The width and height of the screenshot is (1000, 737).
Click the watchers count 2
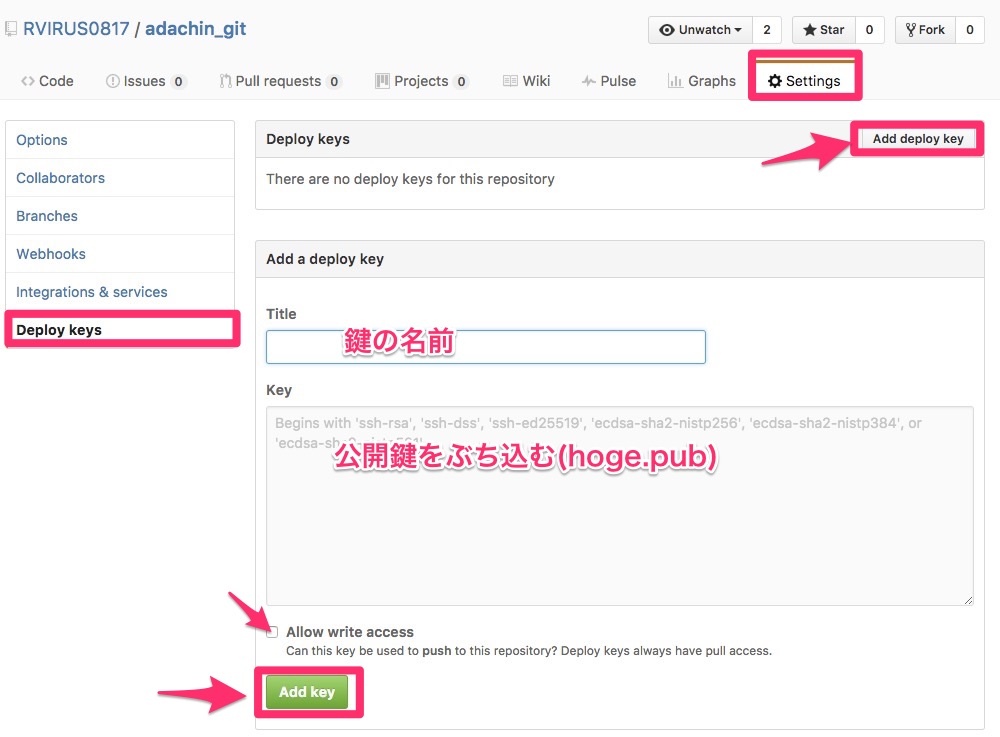[x=767, y=30]
